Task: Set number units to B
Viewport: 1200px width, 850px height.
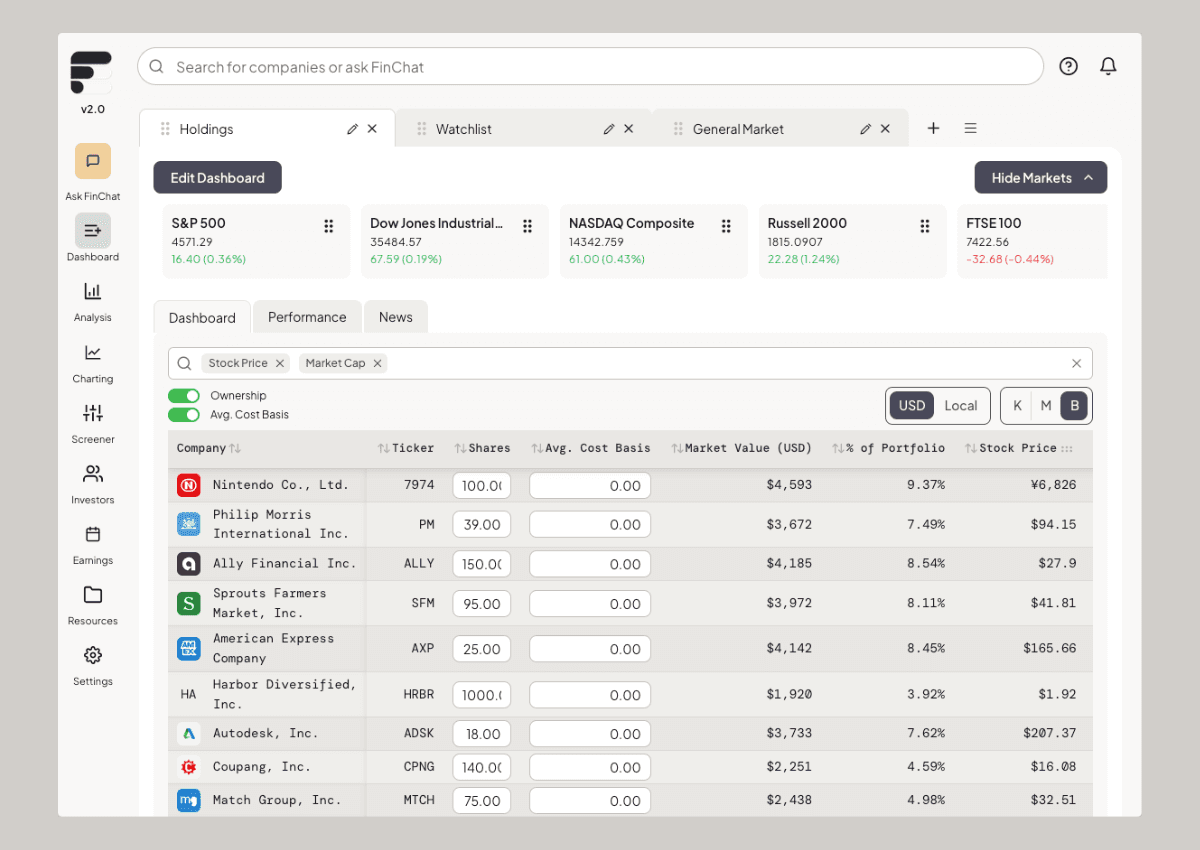Action: [x=1075, y=405]
